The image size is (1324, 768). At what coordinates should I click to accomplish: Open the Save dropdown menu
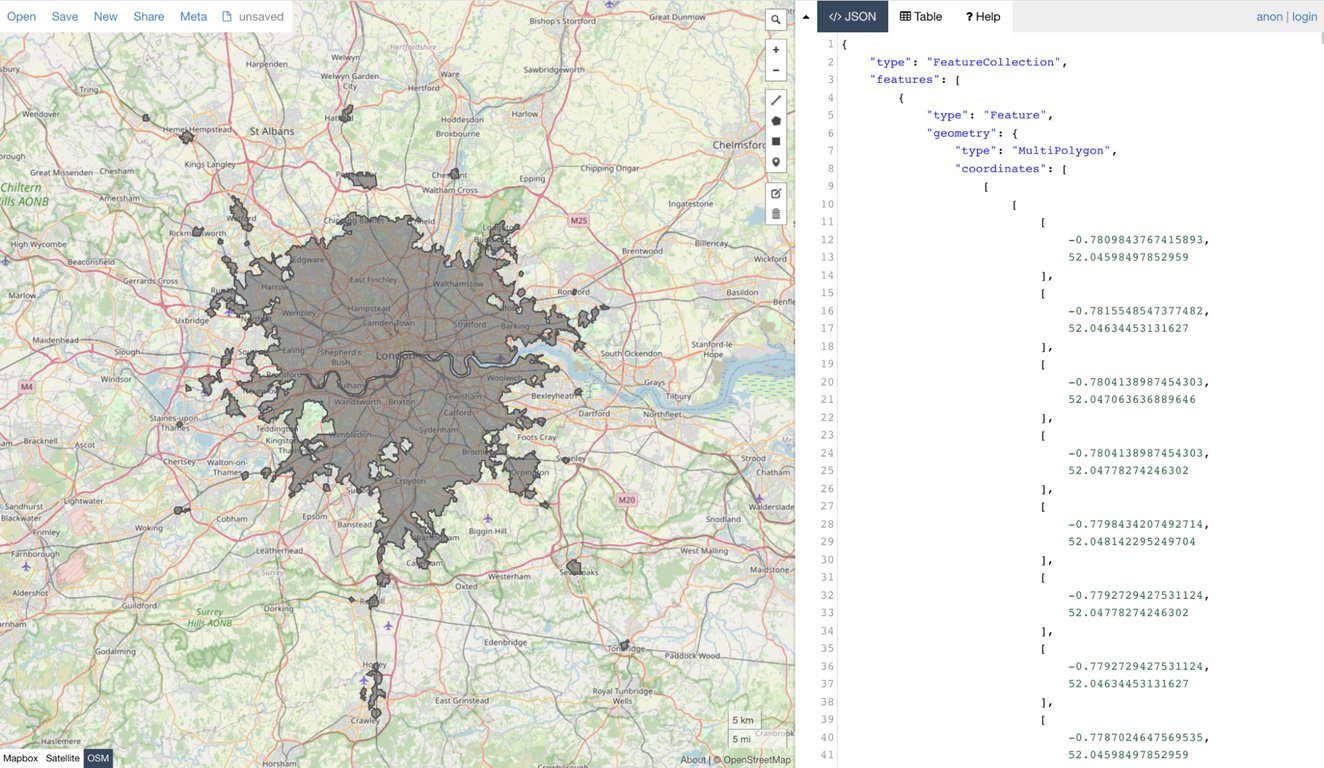point(65,17)
